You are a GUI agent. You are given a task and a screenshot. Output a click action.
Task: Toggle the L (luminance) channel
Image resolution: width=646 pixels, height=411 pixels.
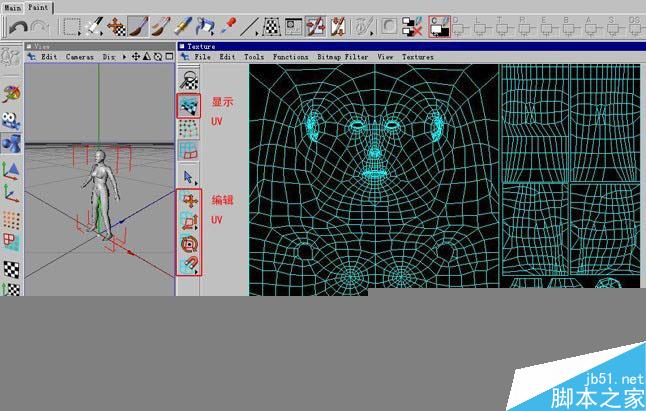pos(482,26)
